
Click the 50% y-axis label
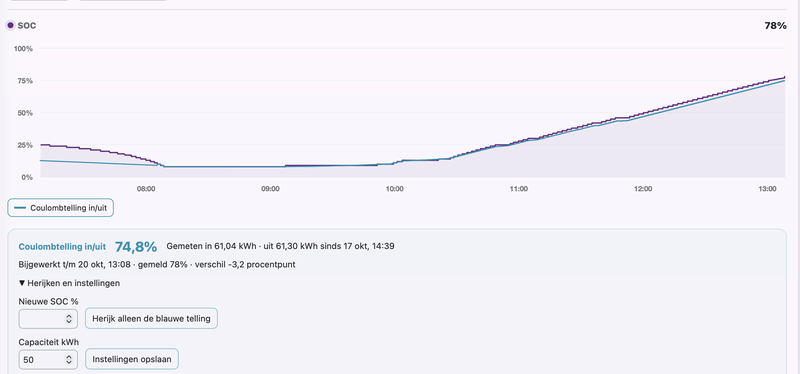tap(24, 113)
